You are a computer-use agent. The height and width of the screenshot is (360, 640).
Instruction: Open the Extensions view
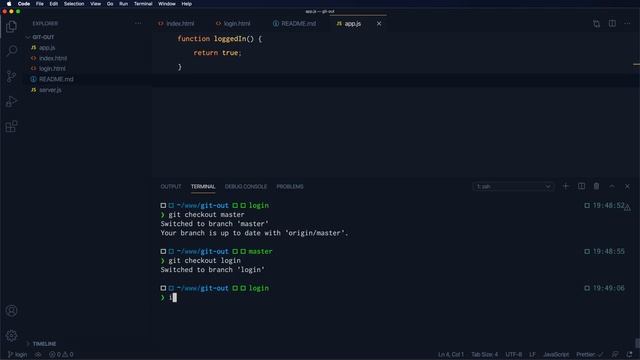11,126
